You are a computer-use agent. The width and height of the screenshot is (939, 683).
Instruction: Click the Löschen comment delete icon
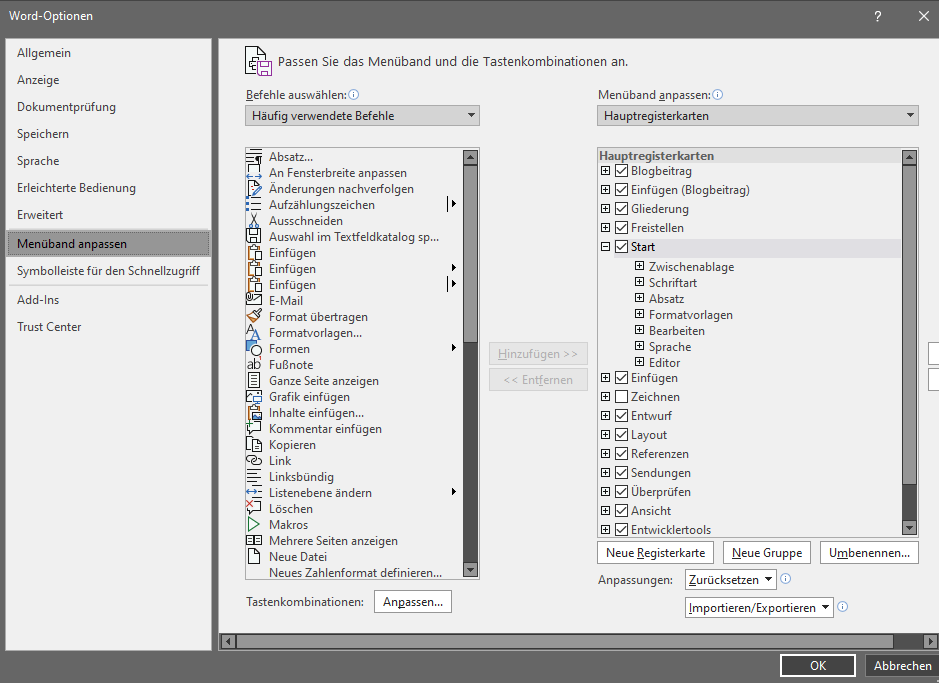(x=254, y=509)
